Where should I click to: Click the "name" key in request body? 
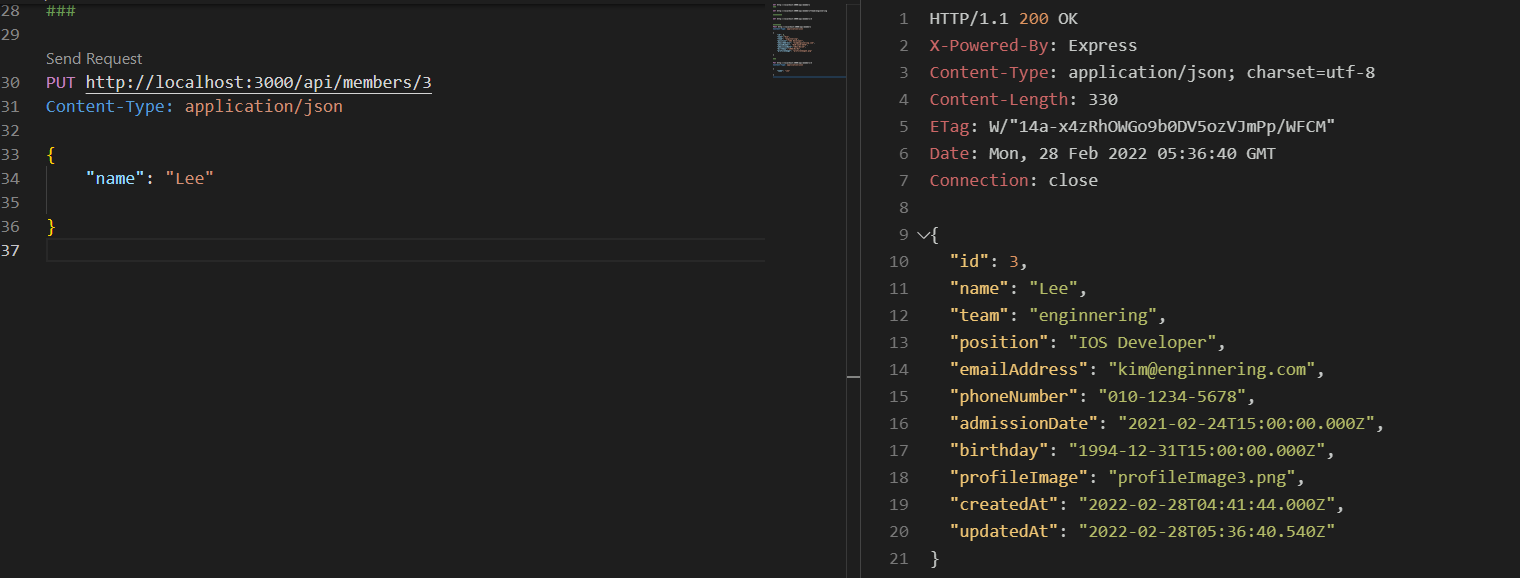tap(115, 178)
